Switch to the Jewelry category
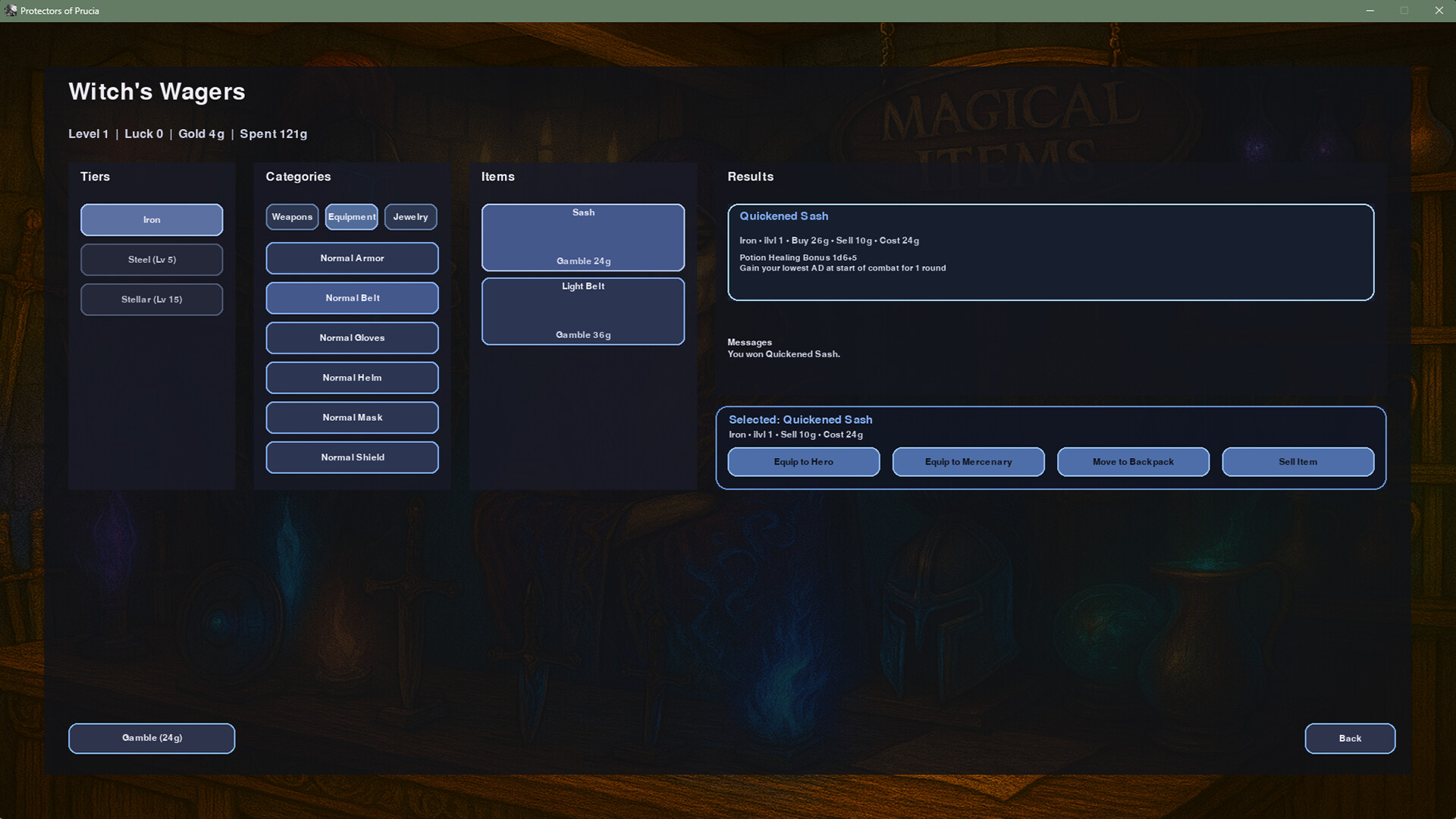 (410, 217)
